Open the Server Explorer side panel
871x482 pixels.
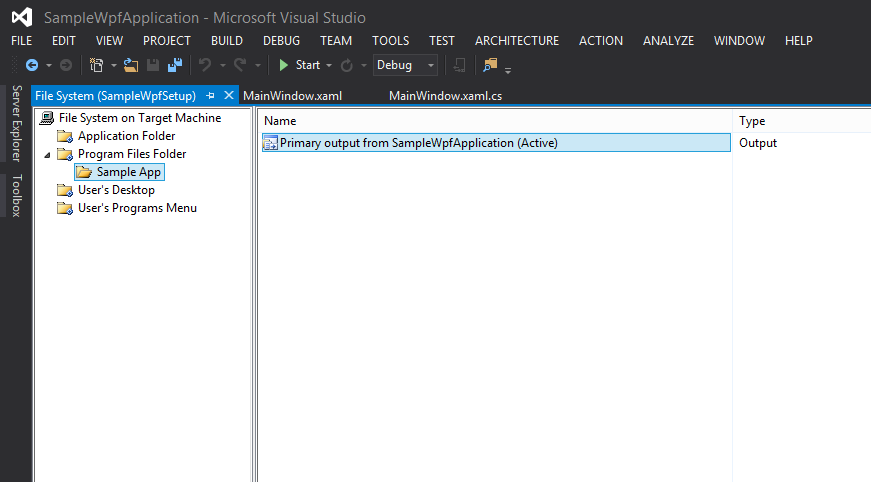pos(17,123)
